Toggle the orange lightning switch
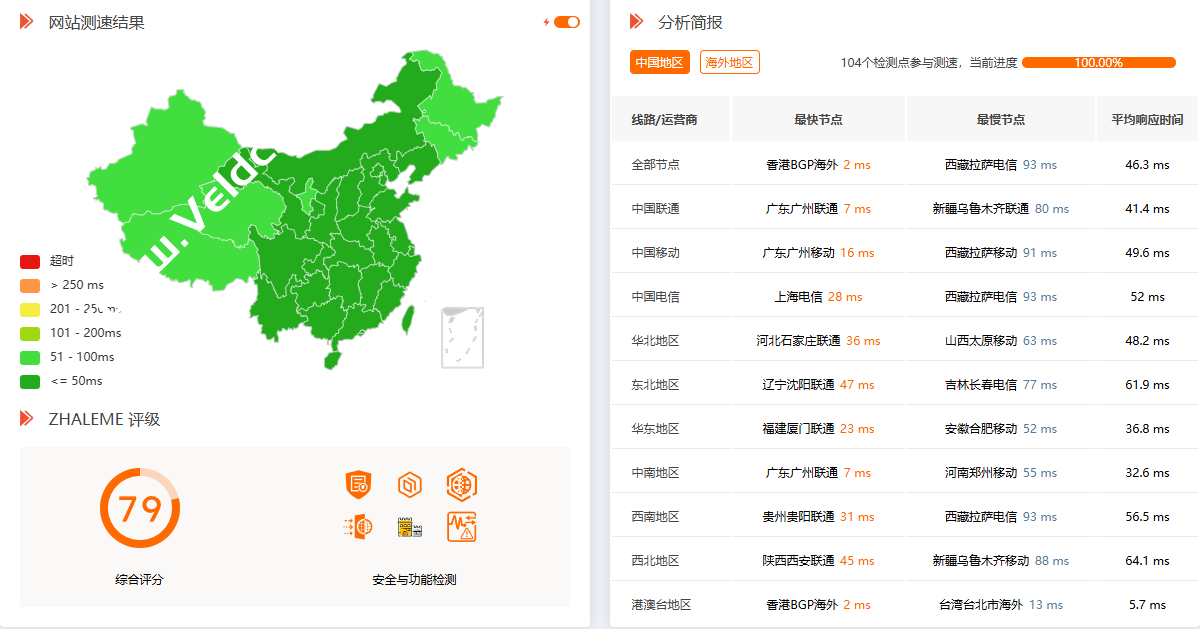The image size is (1200, 629). pyautogui.click(x=566, y=22)
